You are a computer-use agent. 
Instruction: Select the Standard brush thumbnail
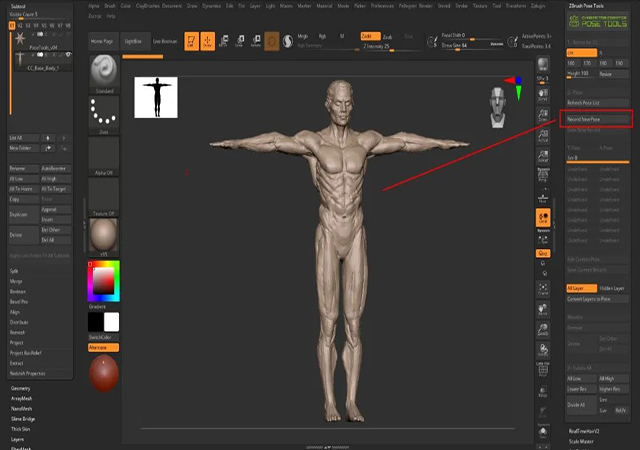[103, 71]
